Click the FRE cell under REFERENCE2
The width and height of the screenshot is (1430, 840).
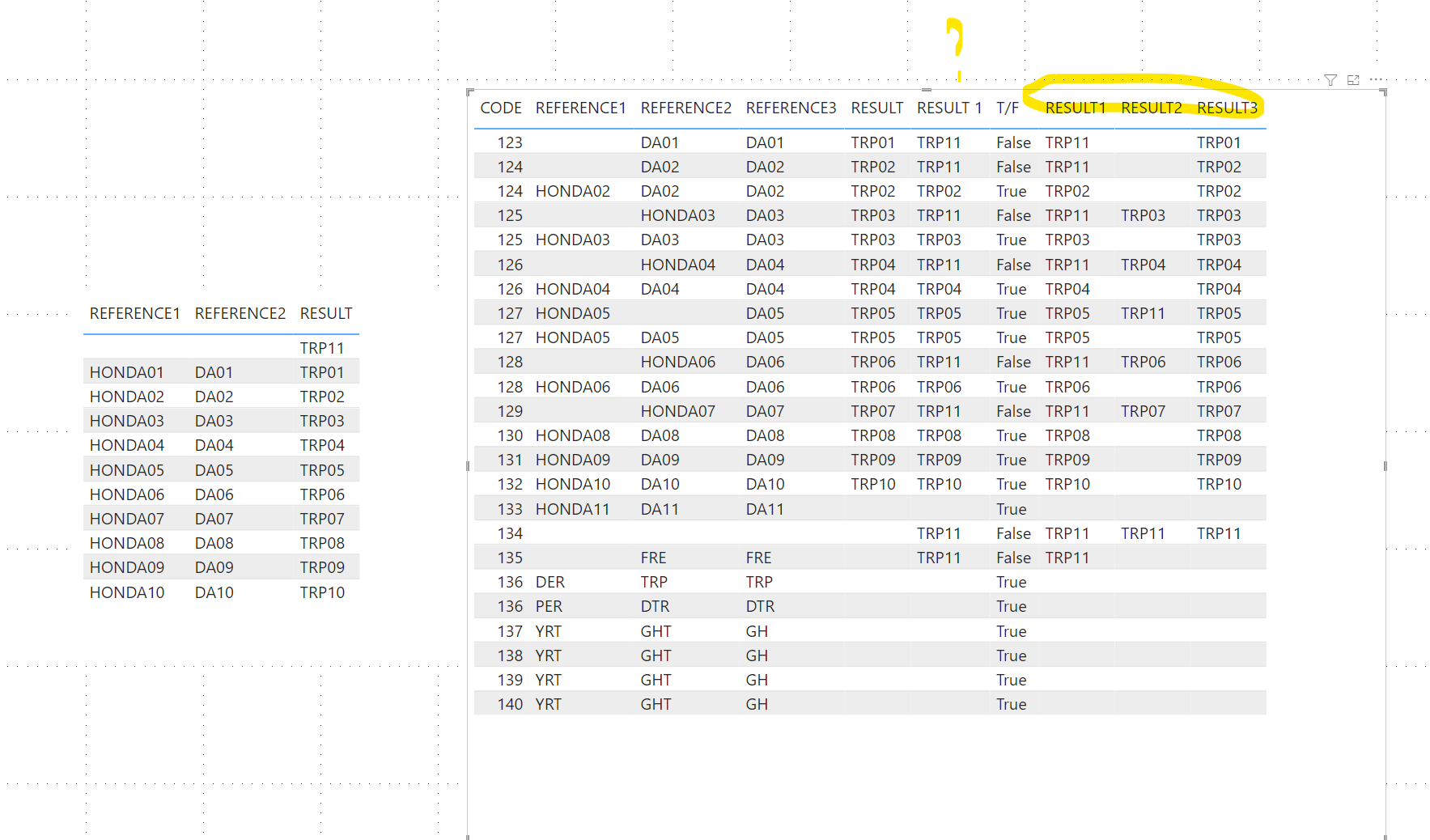[653, 558]
